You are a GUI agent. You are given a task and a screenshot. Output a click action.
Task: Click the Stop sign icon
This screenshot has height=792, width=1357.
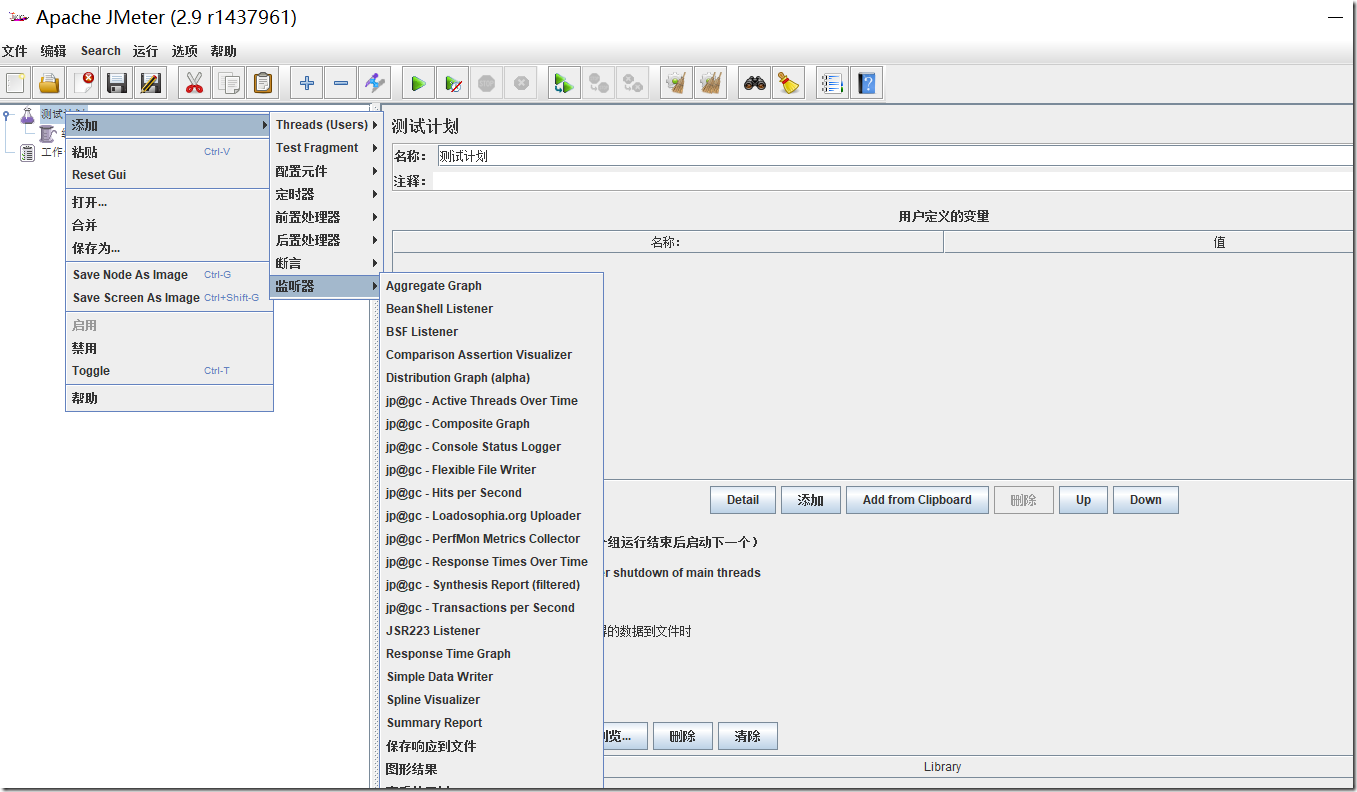tap(487, 83)
